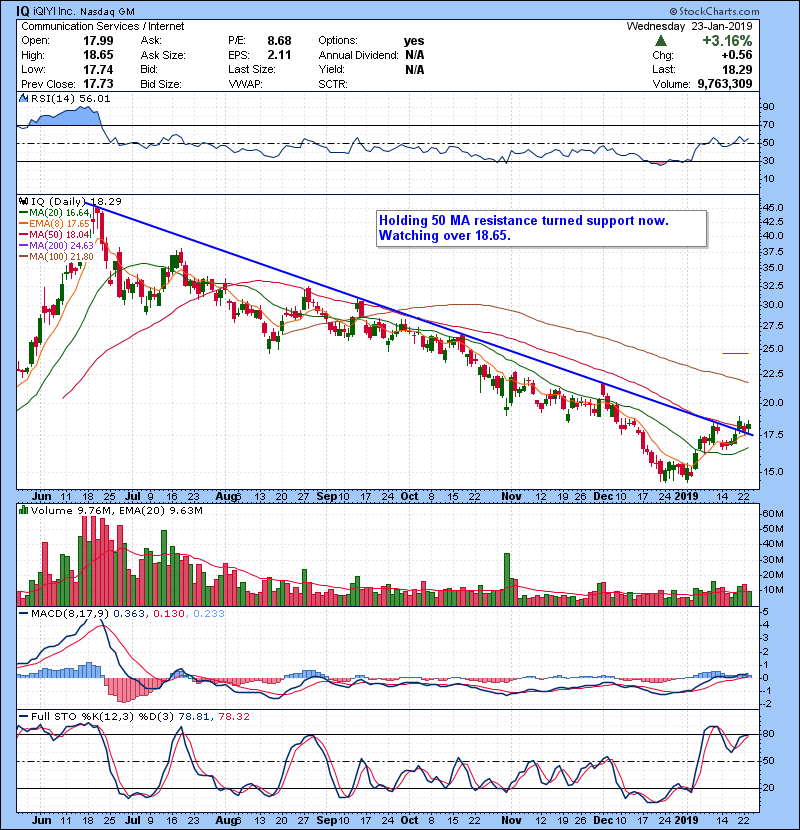Screen dimensions: 800x830
Task: Click the short purple MA(200) line segment
Action: point(735,353)
